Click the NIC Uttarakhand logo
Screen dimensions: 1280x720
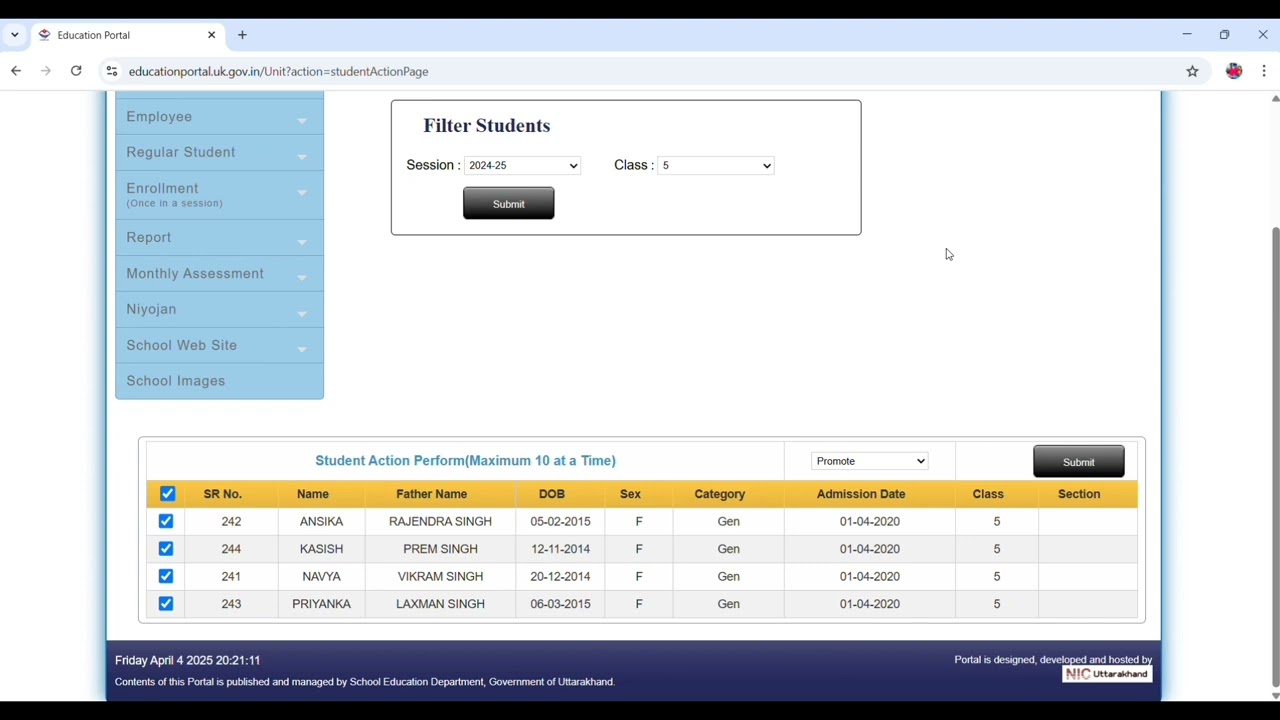tap(1107, 674)
